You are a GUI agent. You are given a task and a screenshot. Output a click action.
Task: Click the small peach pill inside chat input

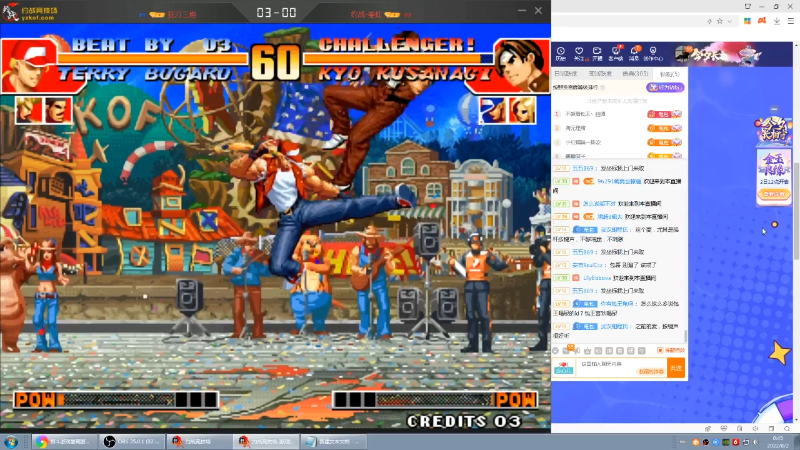point(652,371)
